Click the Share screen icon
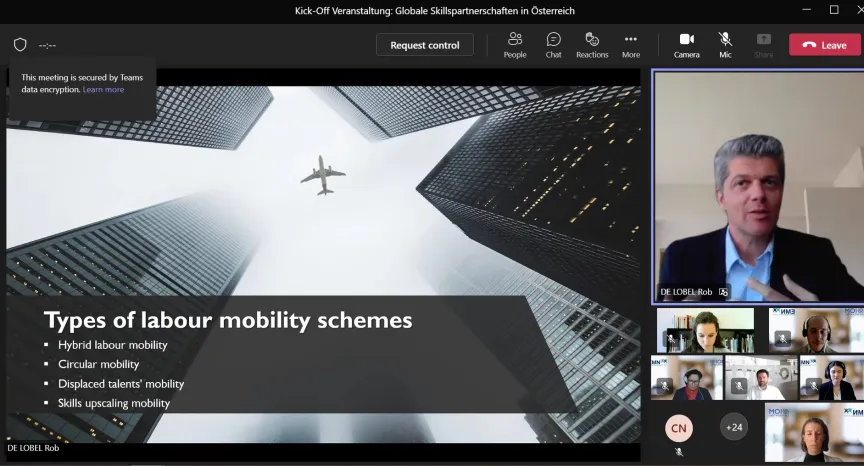 [x=763, y=44]
